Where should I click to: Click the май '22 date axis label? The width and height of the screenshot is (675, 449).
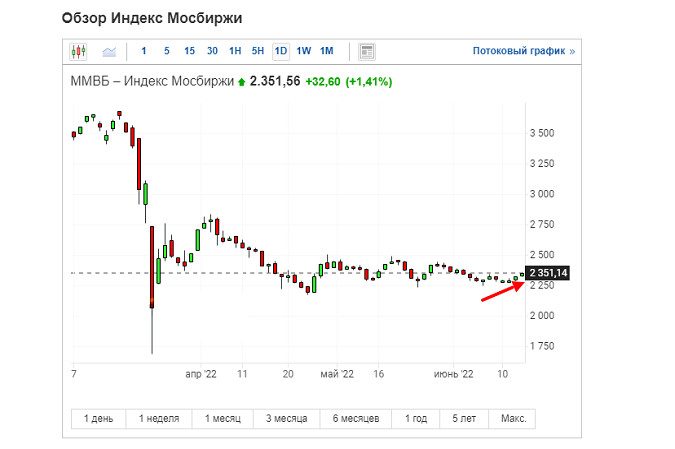pos(337,374)
